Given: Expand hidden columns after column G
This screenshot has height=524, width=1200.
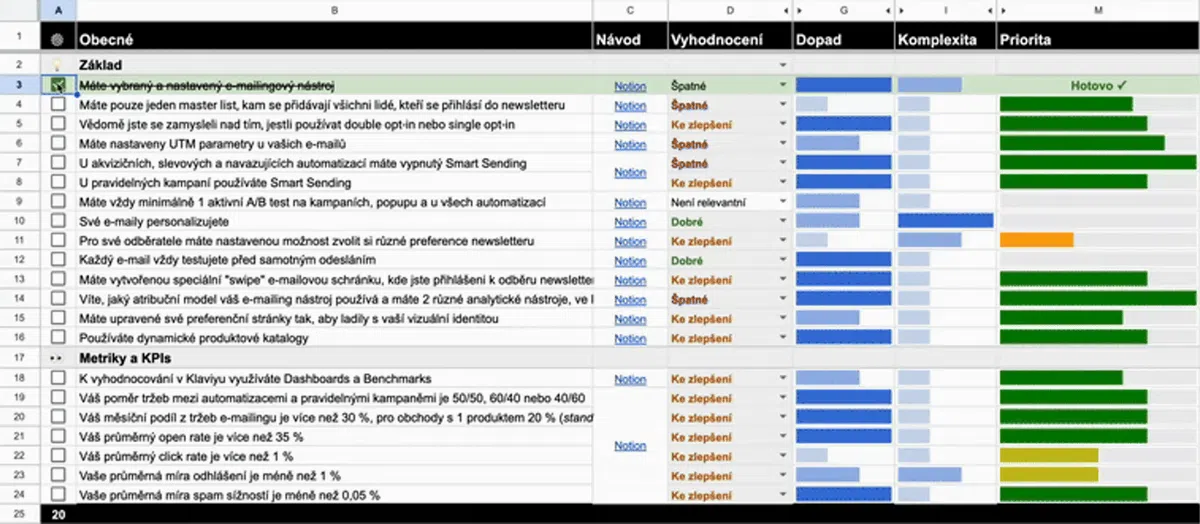Looking at the screenshot, I should [x=887, y=9].
